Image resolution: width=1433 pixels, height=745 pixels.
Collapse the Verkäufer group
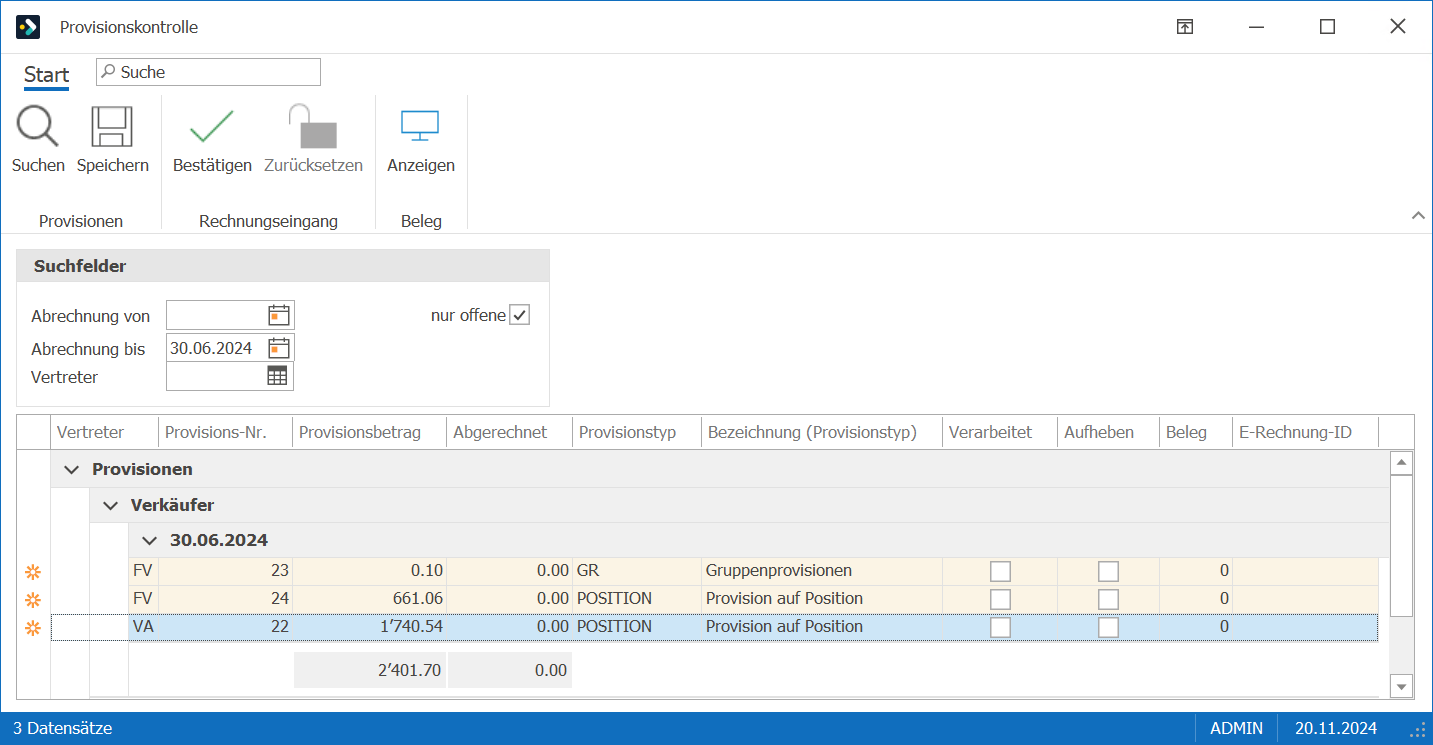110,505
